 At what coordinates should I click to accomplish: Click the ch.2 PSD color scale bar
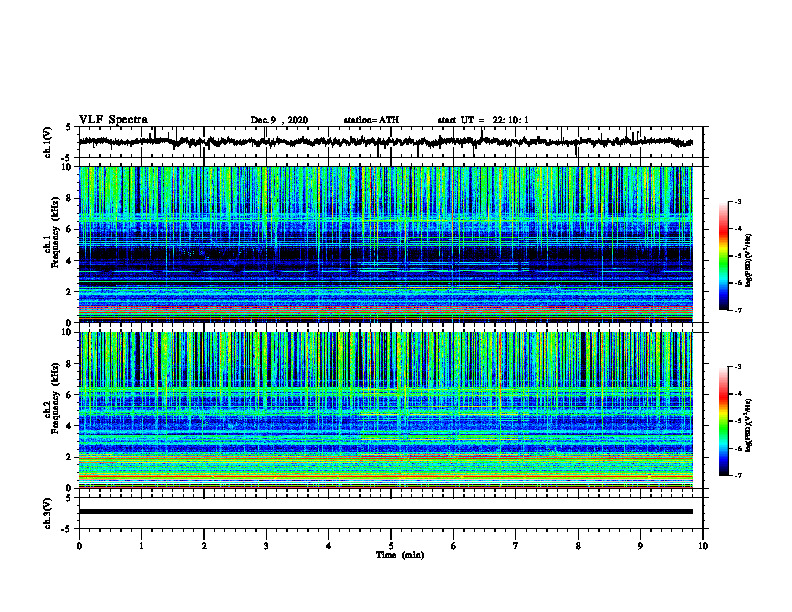pos(724,421)
